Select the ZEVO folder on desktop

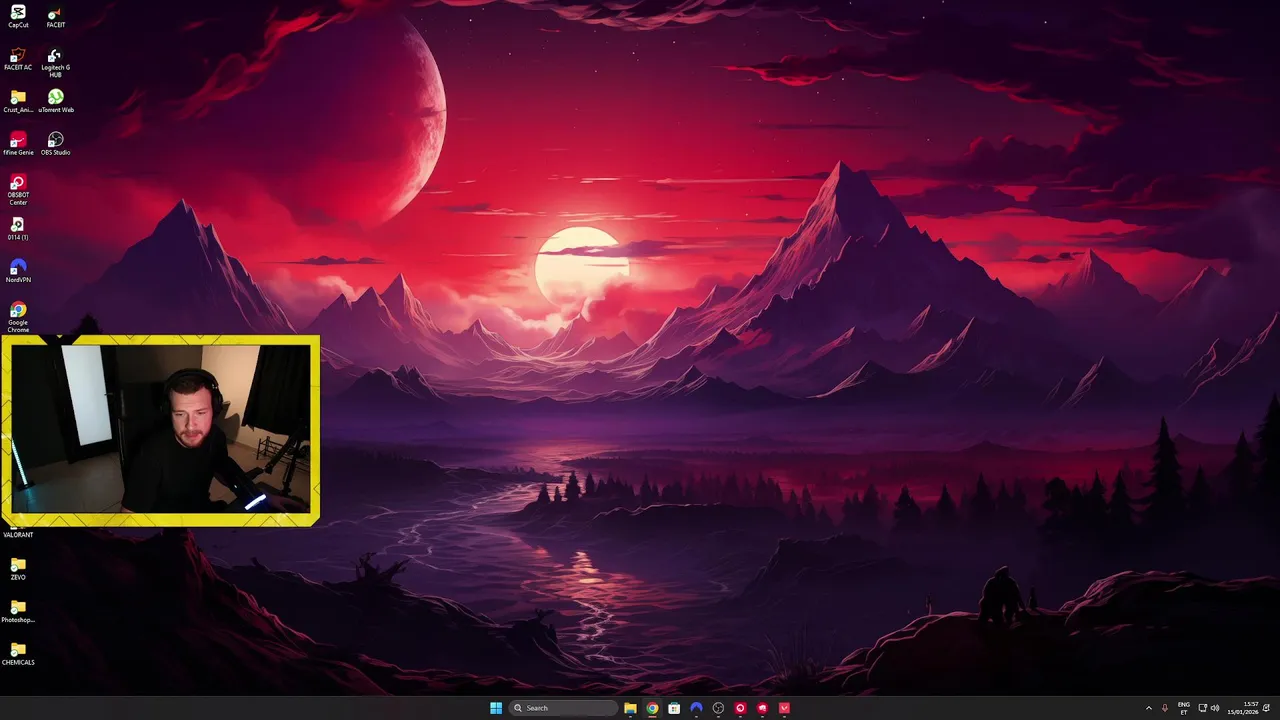click(x=18, y=569)
